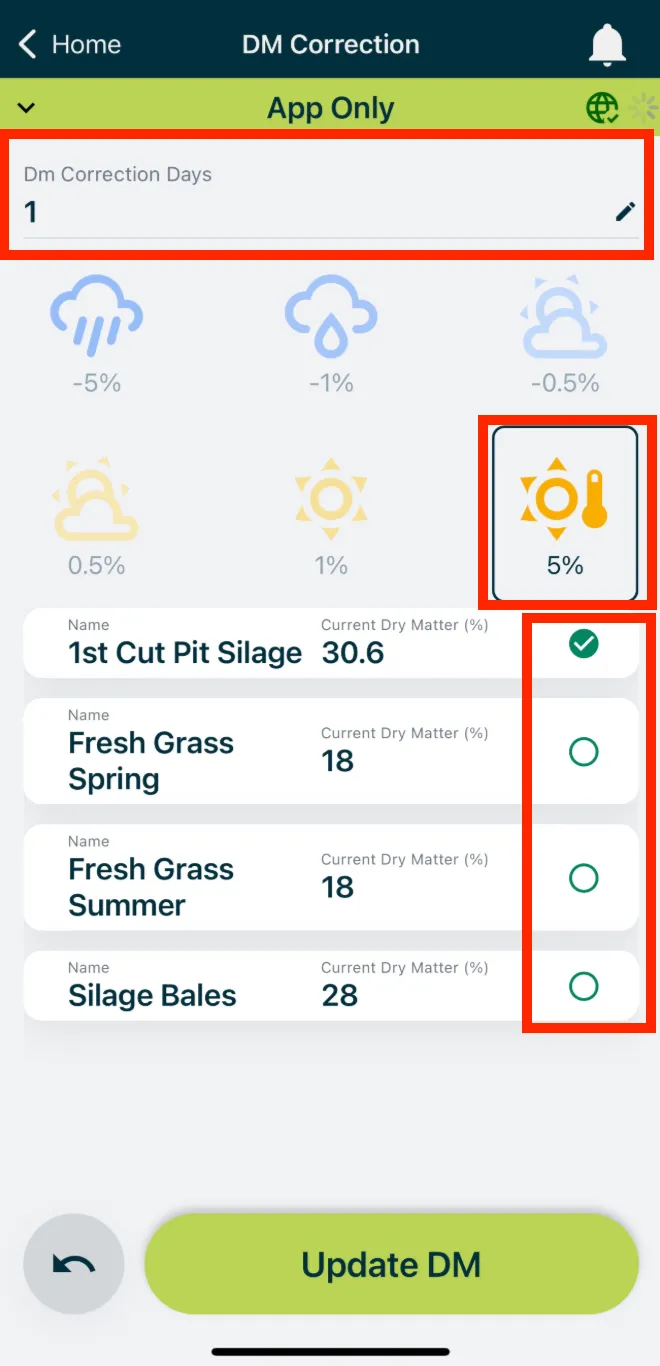Click the globe sync status icon

(601, 107)
